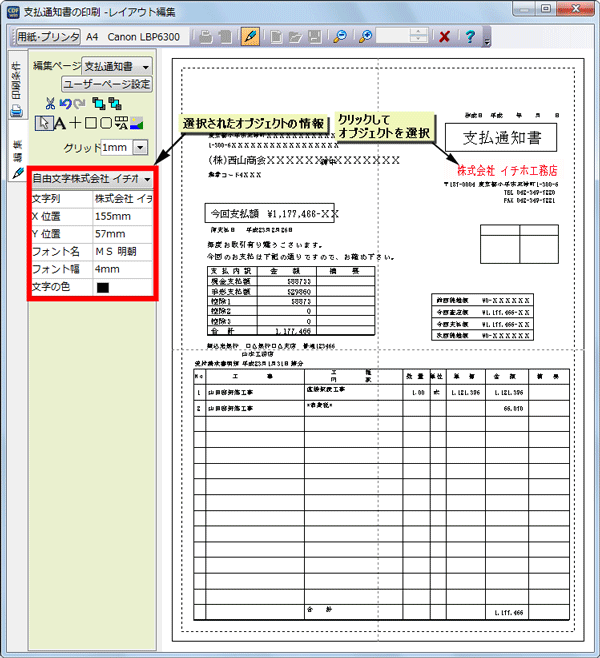Click the black 文字の色 color swatch
This screenshot has height=658, width=600.
point(102,288)
